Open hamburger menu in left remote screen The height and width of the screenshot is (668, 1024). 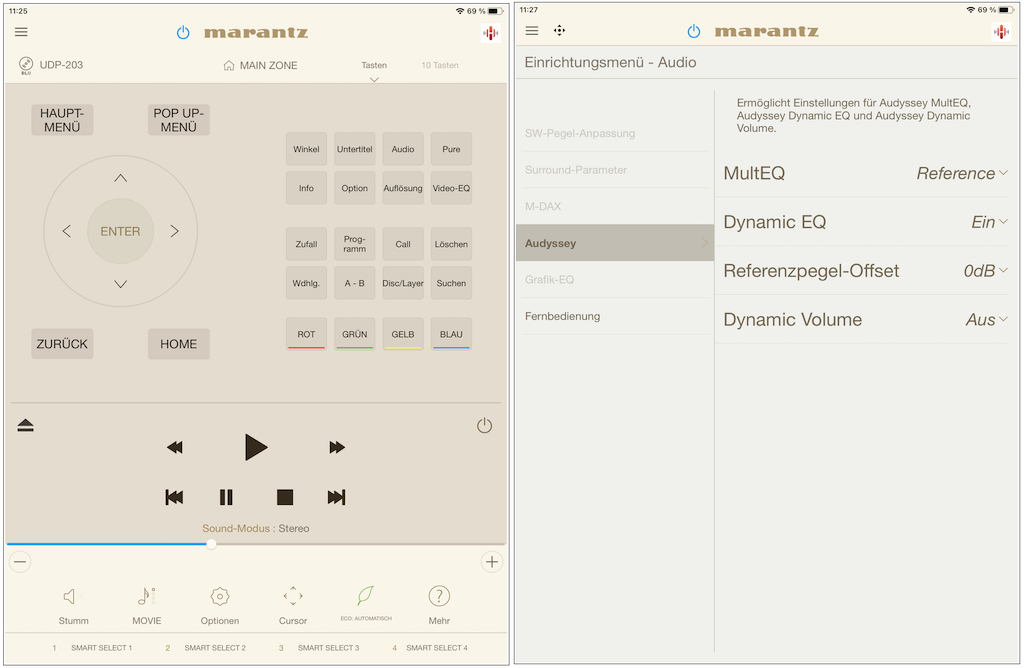[x=21, y=31]
